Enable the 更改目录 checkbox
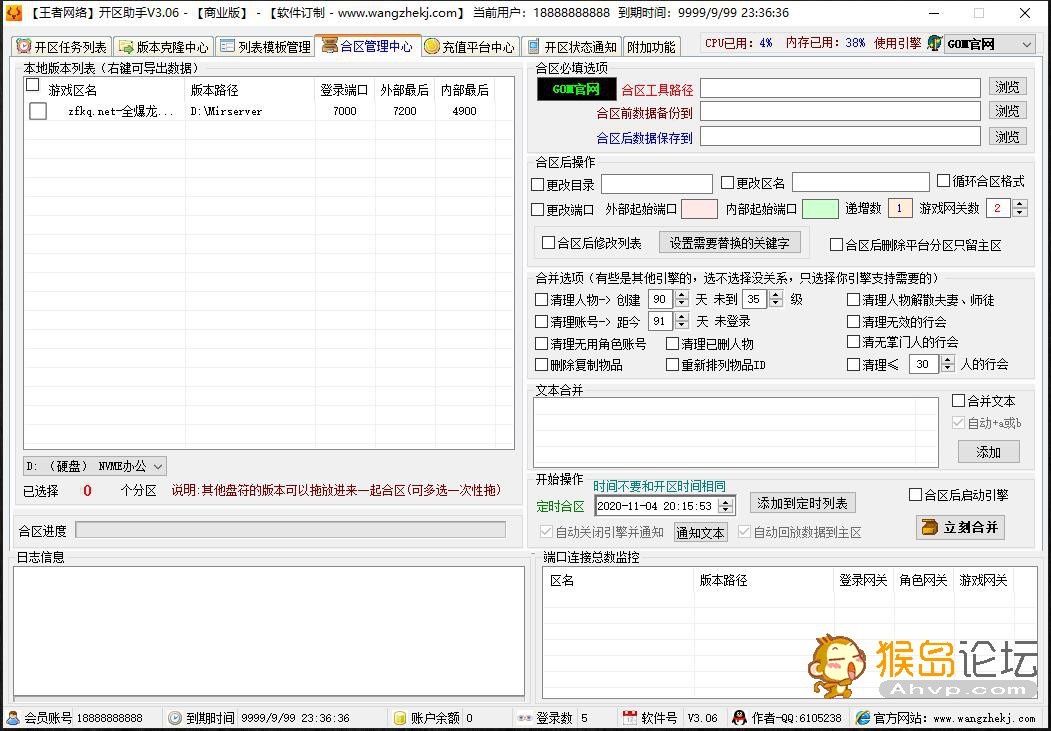 pyautogui.click(x=538, y=184)
